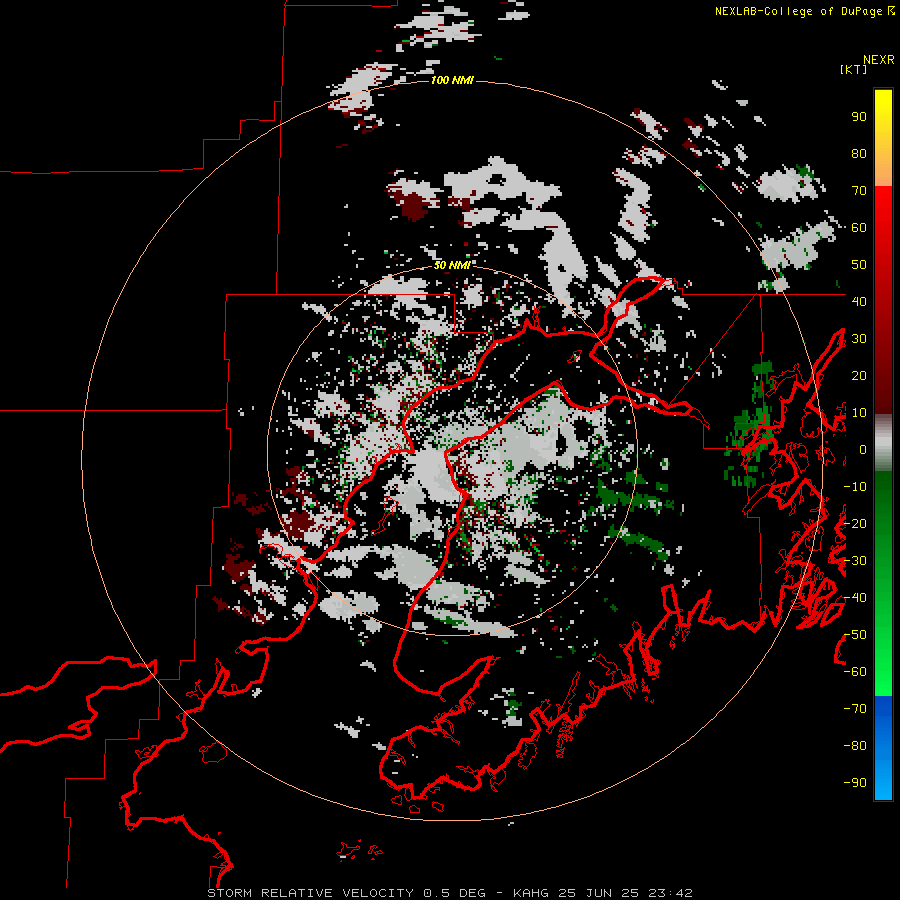Select the -50 knot scale label

tap(855, 635)
